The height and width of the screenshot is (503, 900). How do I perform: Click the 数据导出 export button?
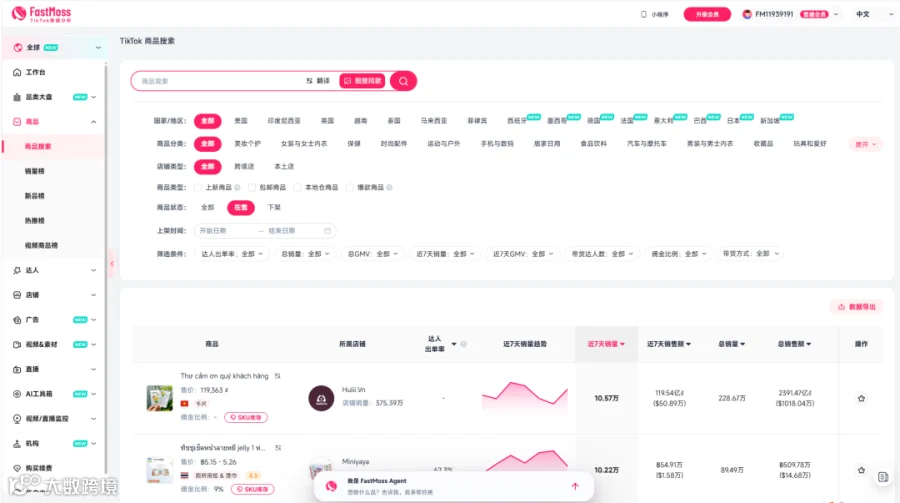pyautogui.click(x=857, y=307)
